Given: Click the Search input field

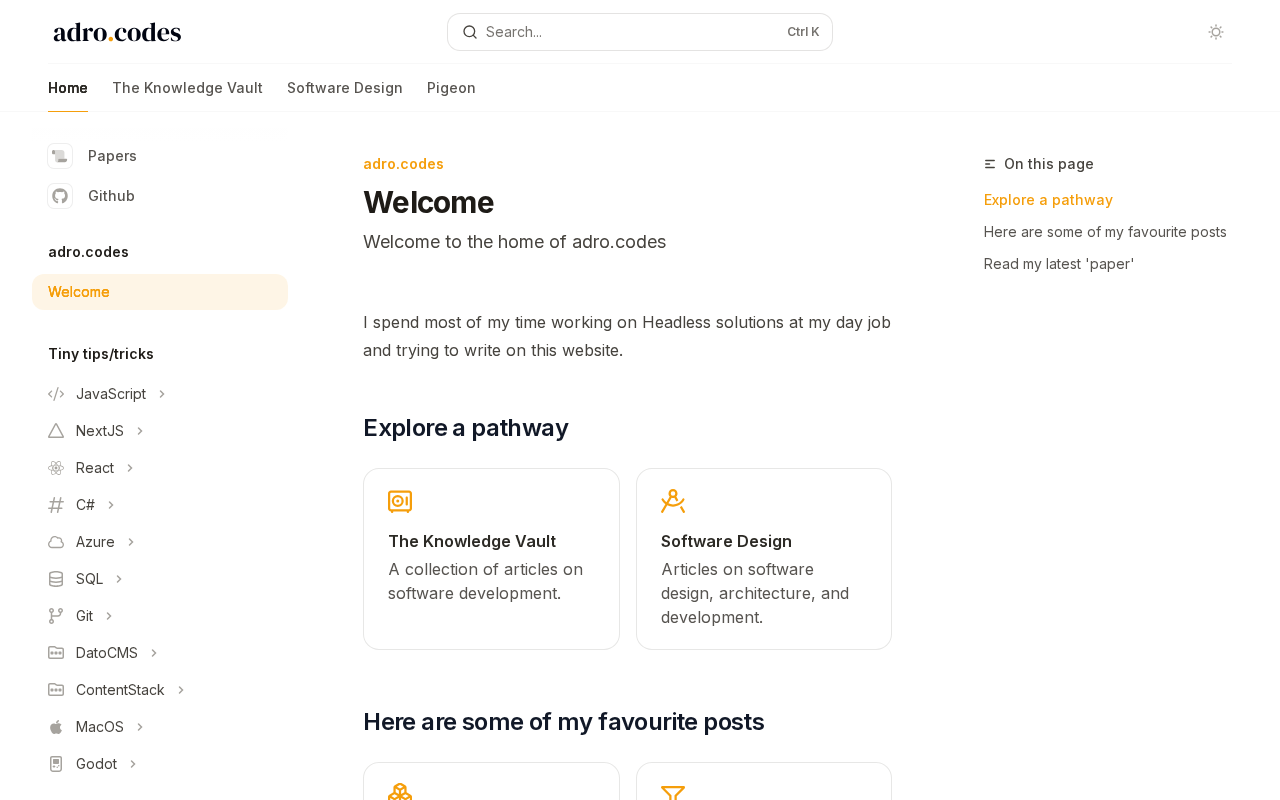Looking at the screenshot, I should [x=640, y=32].
